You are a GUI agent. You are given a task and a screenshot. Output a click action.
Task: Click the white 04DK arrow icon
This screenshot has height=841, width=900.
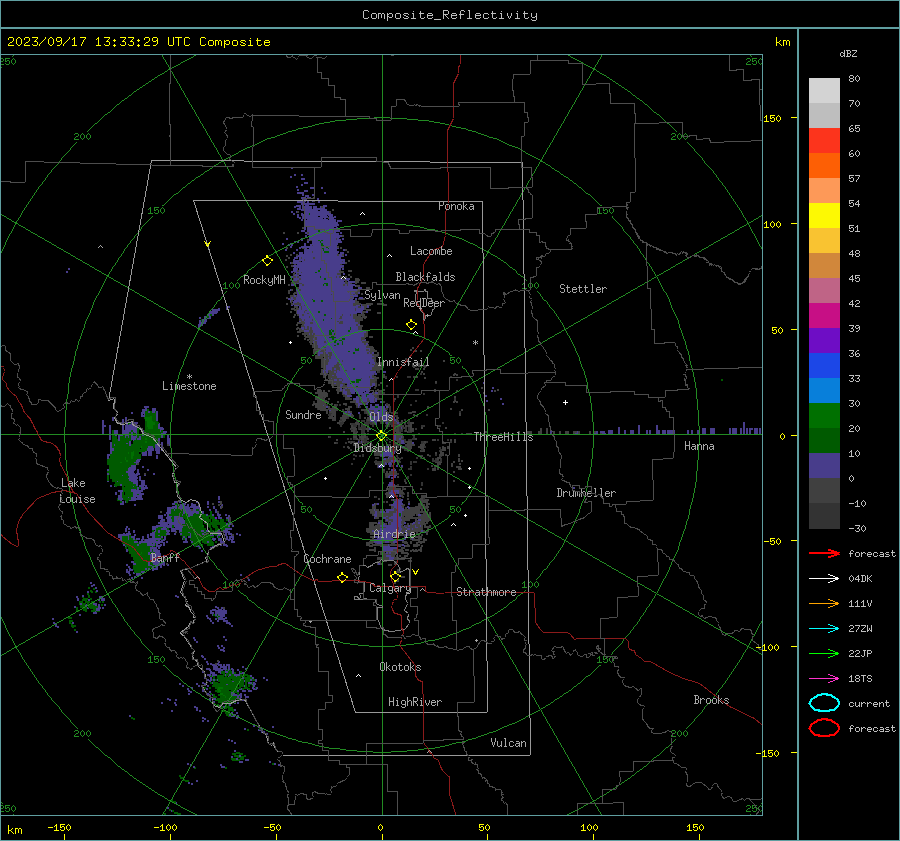point(824,579)
